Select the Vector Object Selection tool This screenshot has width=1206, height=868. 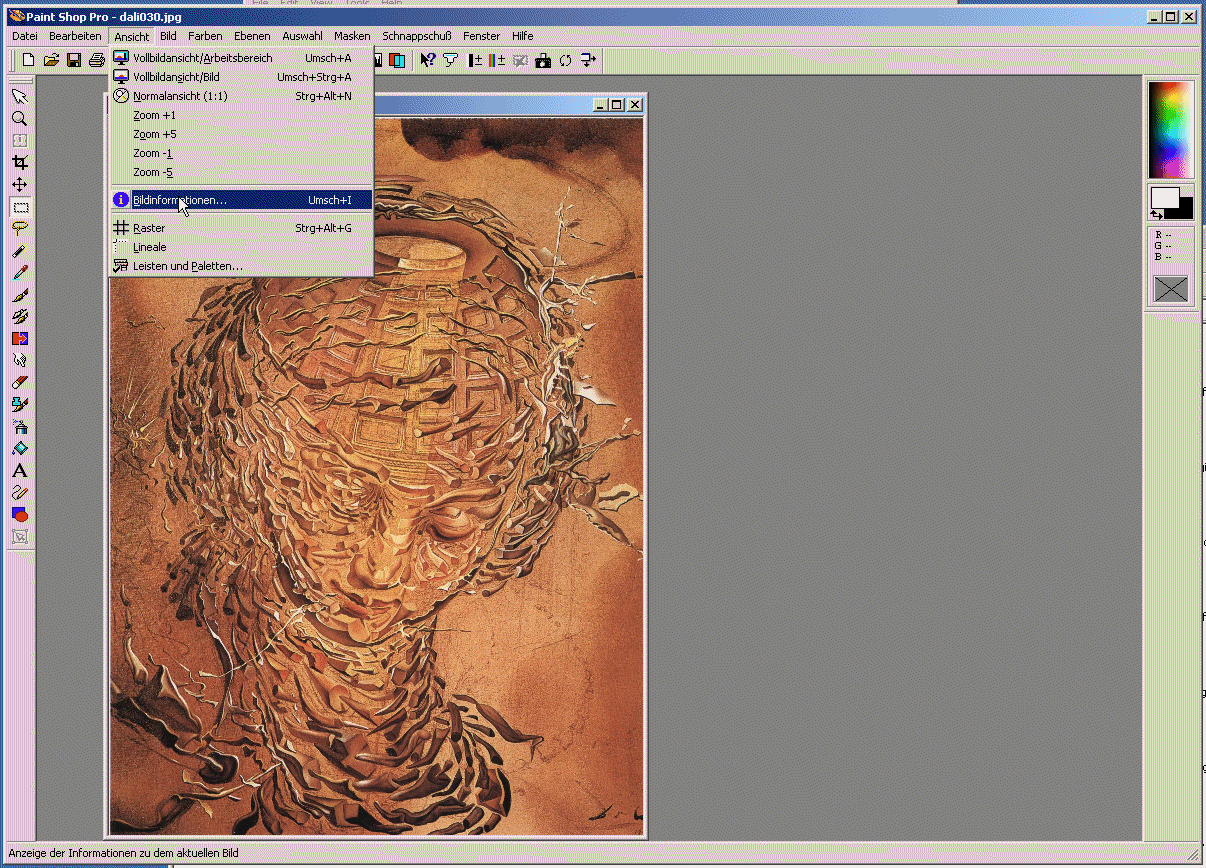click(x=20, y=536)
